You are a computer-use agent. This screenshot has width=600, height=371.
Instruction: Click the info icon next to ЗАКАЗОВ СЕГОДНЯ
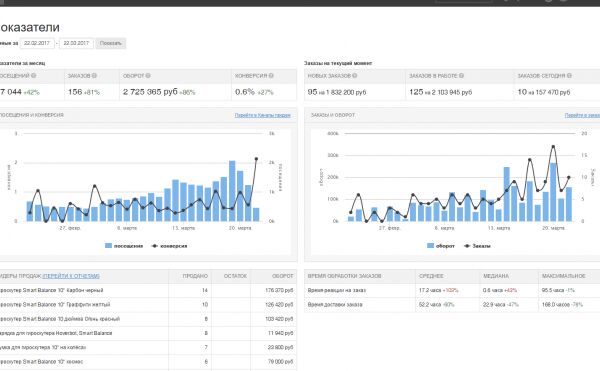[569, 76]
